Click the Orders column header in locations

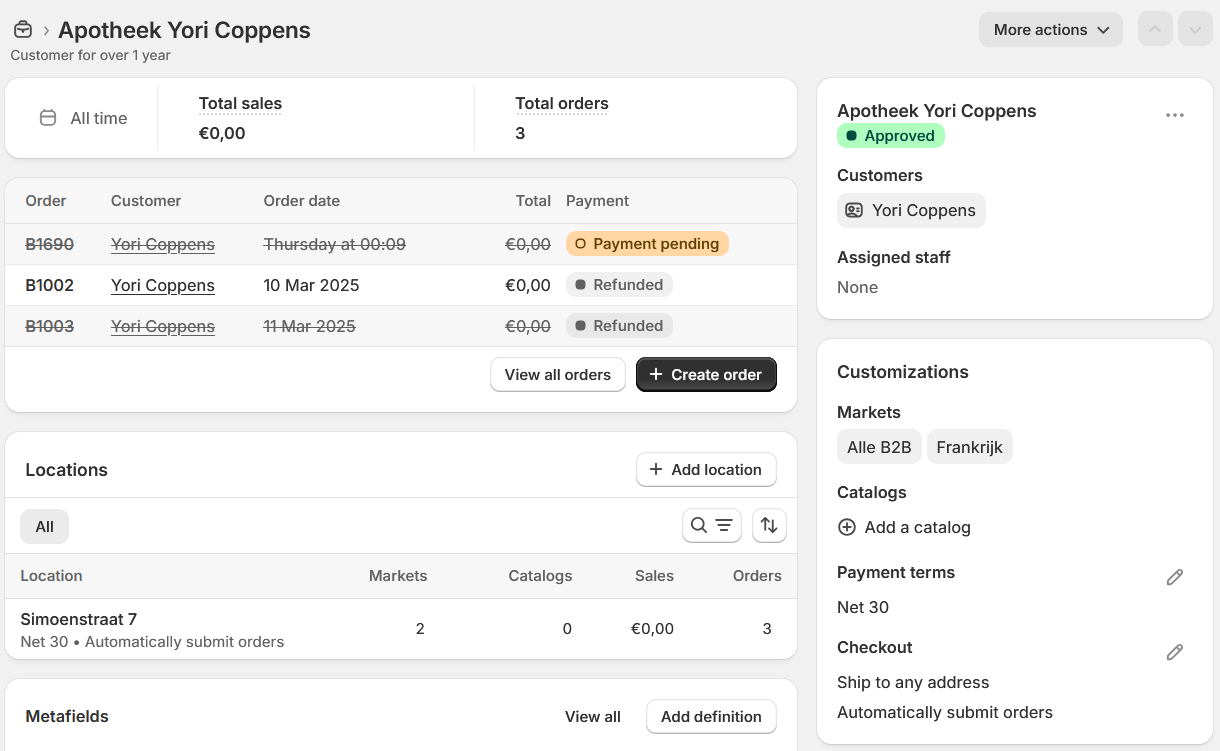point(757,576)
